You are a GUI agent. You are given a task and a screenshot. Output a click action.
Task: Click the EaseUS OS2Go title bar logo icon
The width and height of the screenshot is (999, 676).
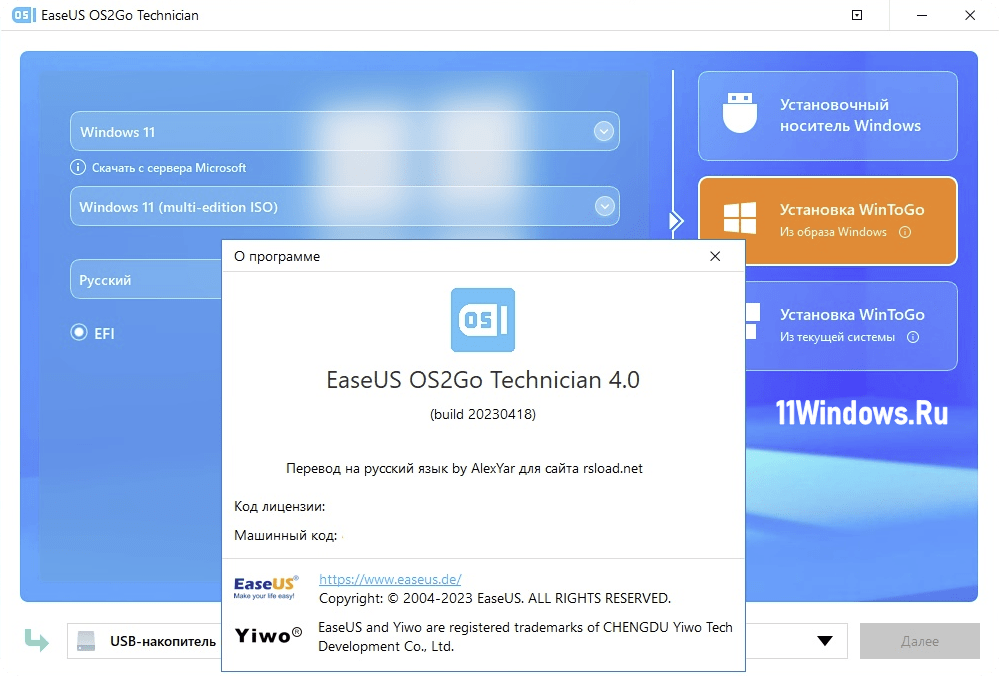pyautogui.click(x=24, y=15)
